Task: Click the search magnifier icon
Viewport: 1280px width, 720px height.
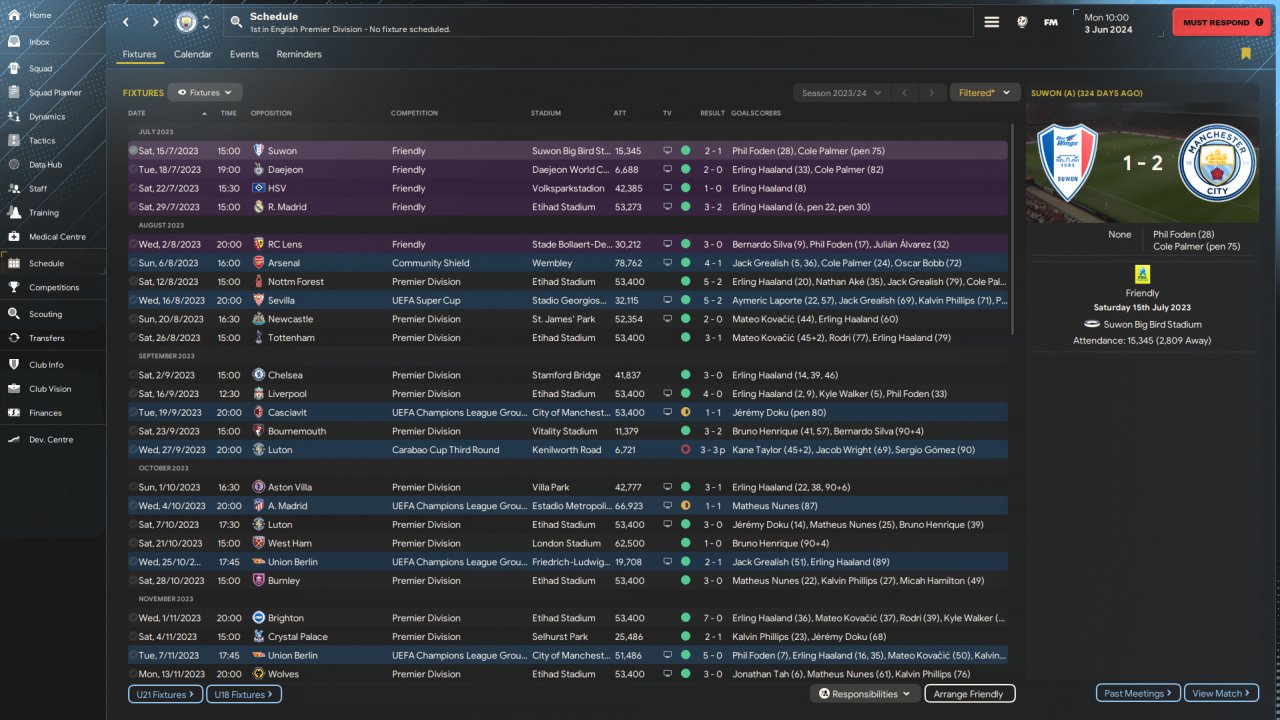Action: pos(236,21)
